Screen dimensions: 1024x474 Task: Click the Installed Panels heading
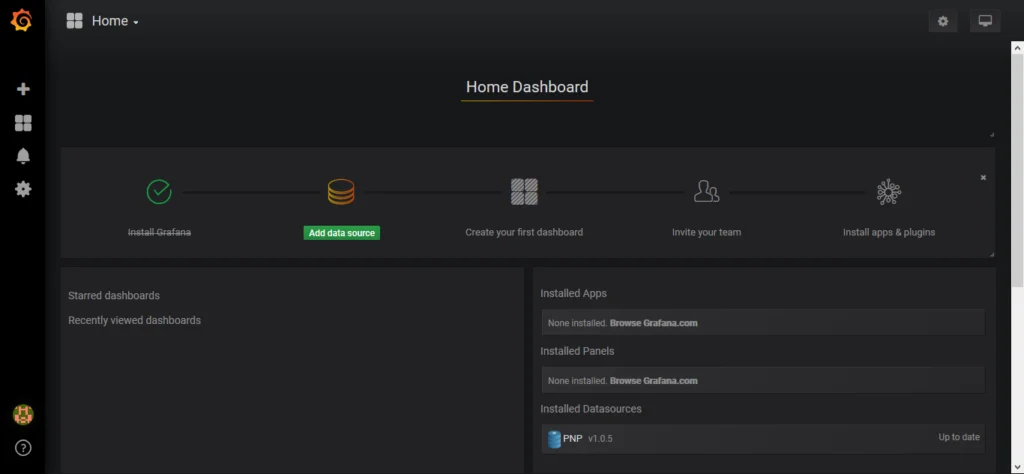(577, 351)
